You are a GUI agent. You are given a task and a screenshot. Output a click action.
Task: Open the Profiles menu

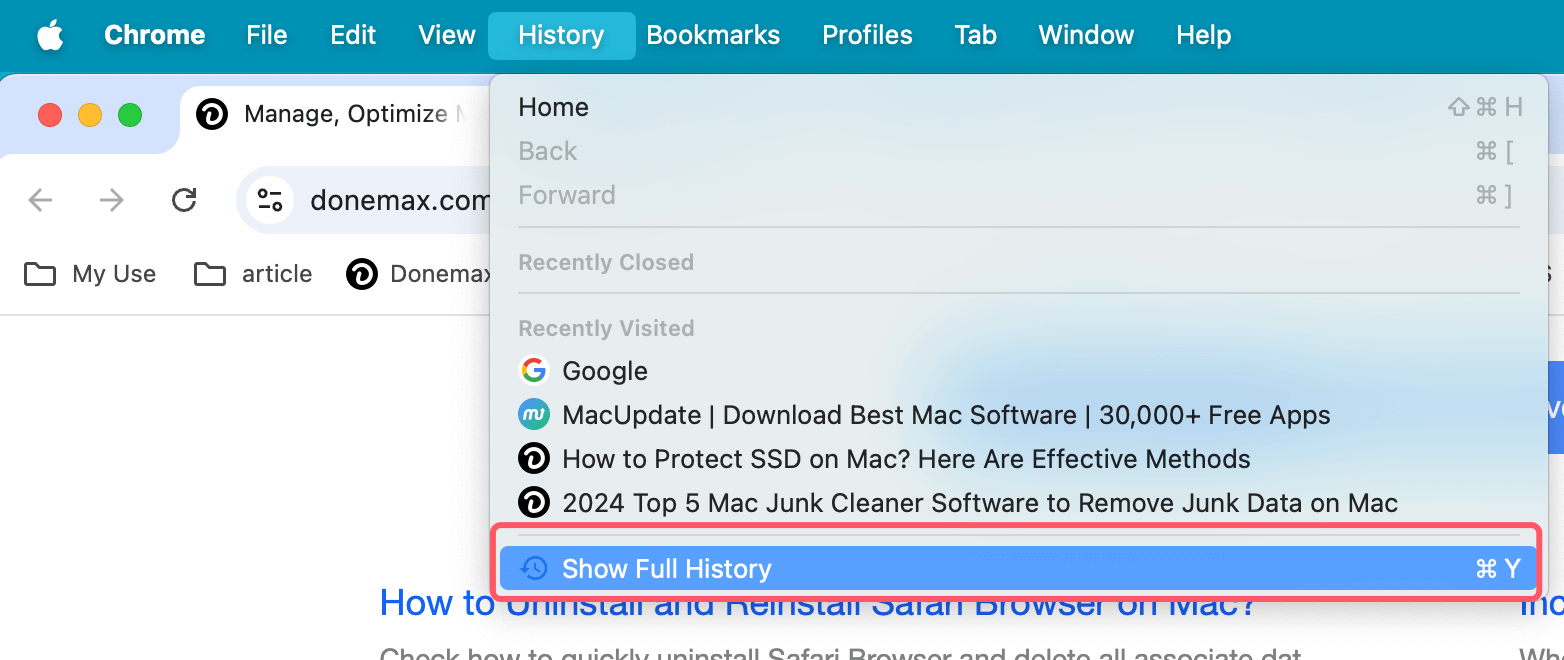click(x=866, y=35)
